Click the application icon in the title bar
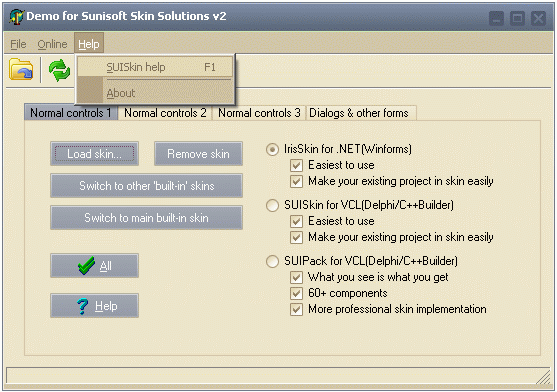Viewport: 557px width, 392px height. [x=16, y=16]
